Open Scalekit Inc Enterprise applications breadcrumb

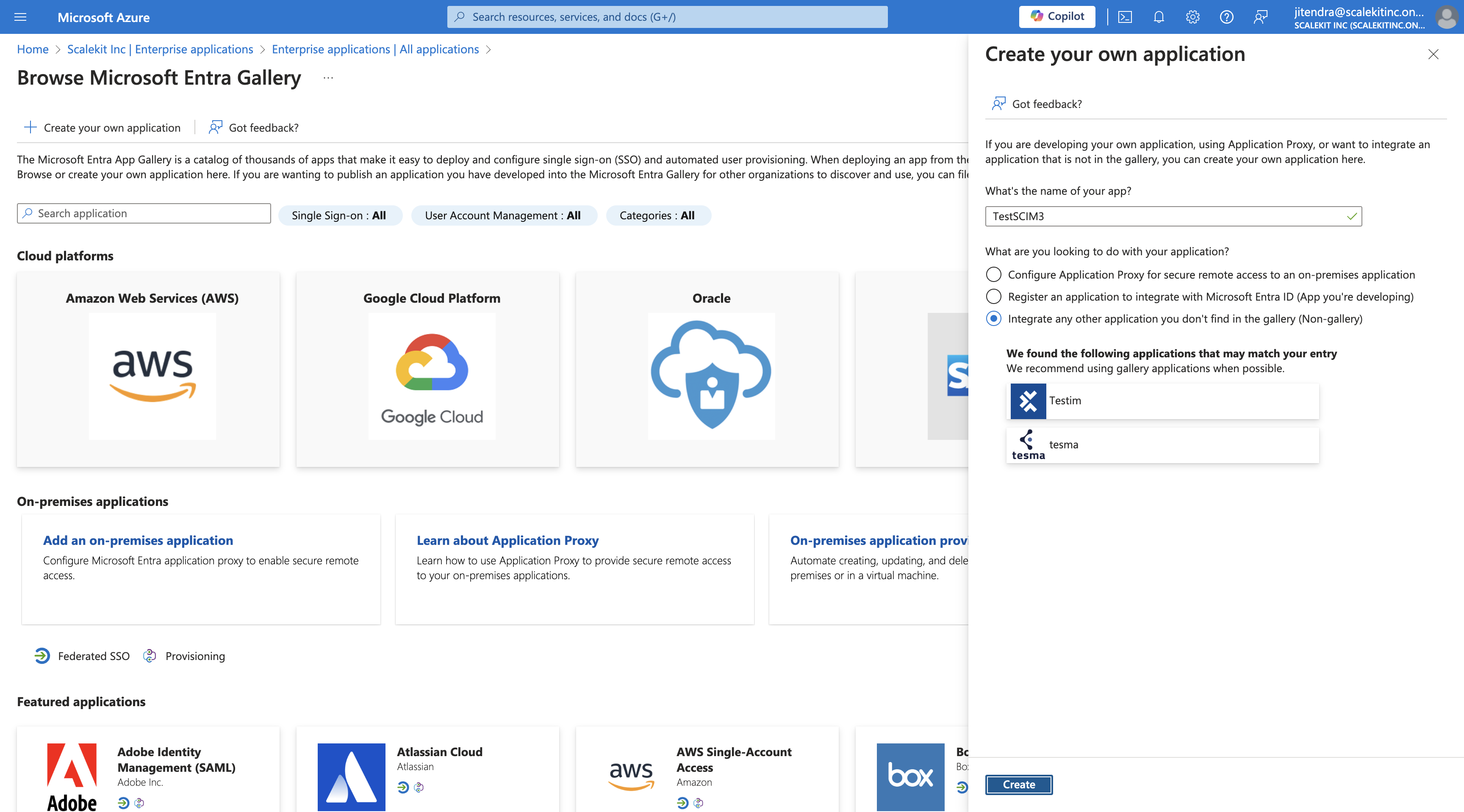(160, 50)
